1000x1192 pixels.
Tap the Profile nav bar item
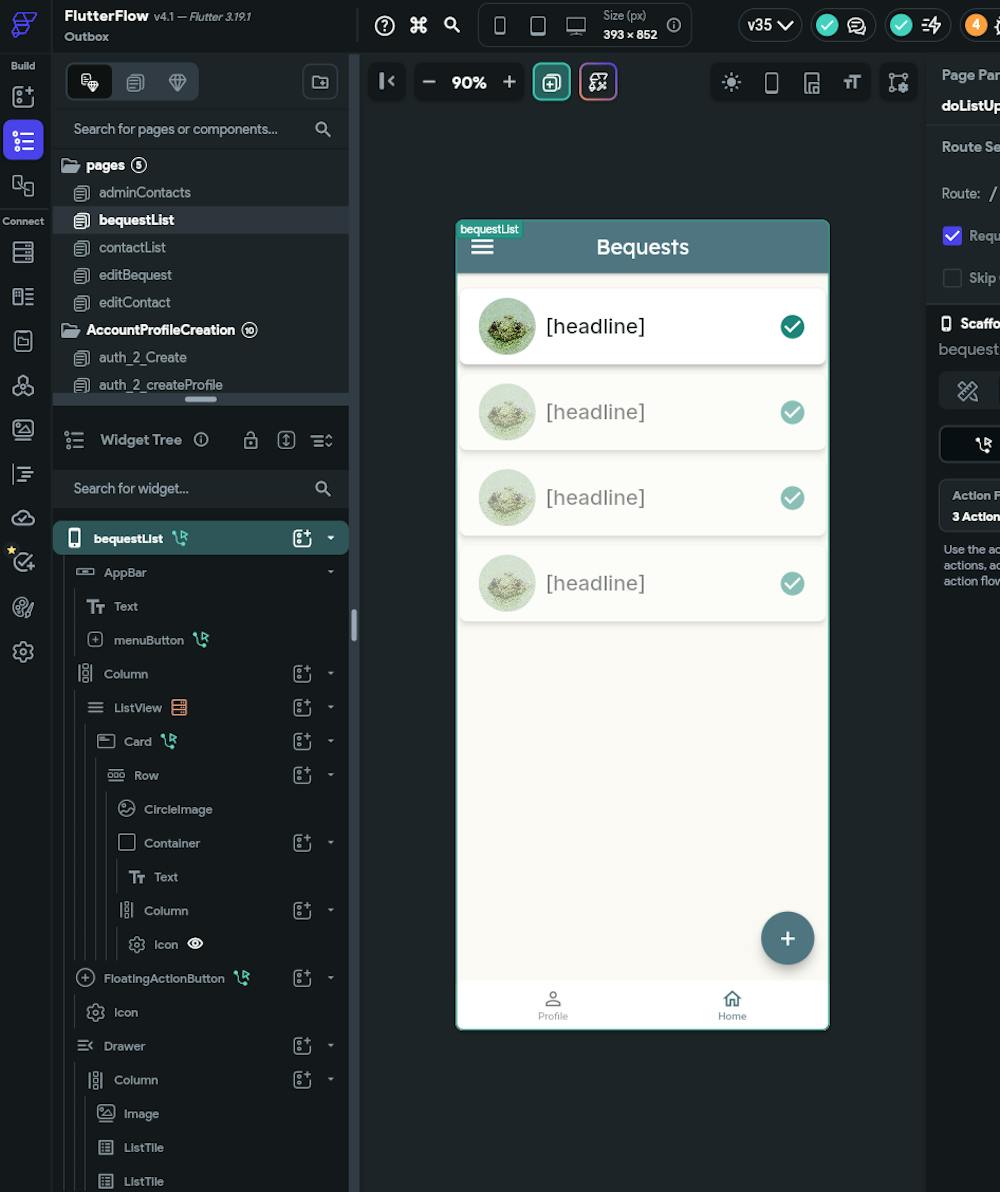point(553,1006)
